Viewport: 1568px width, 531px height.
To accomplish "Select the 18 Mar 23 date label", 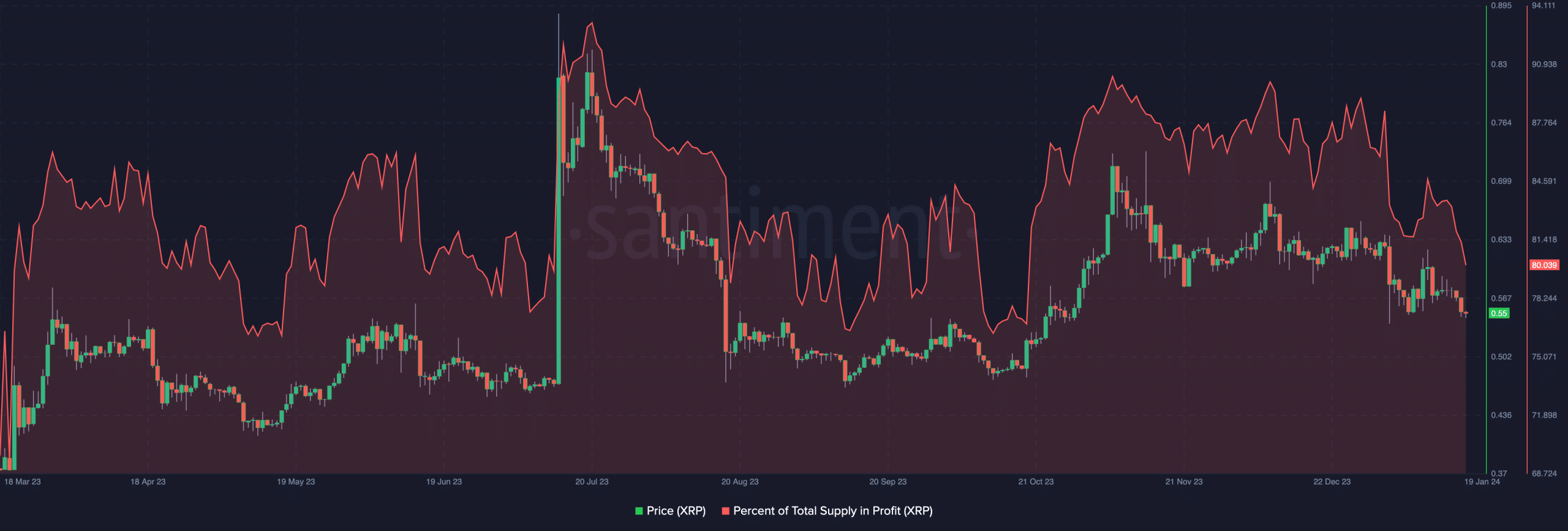I will pyautogui.click(x=23, y=481).
